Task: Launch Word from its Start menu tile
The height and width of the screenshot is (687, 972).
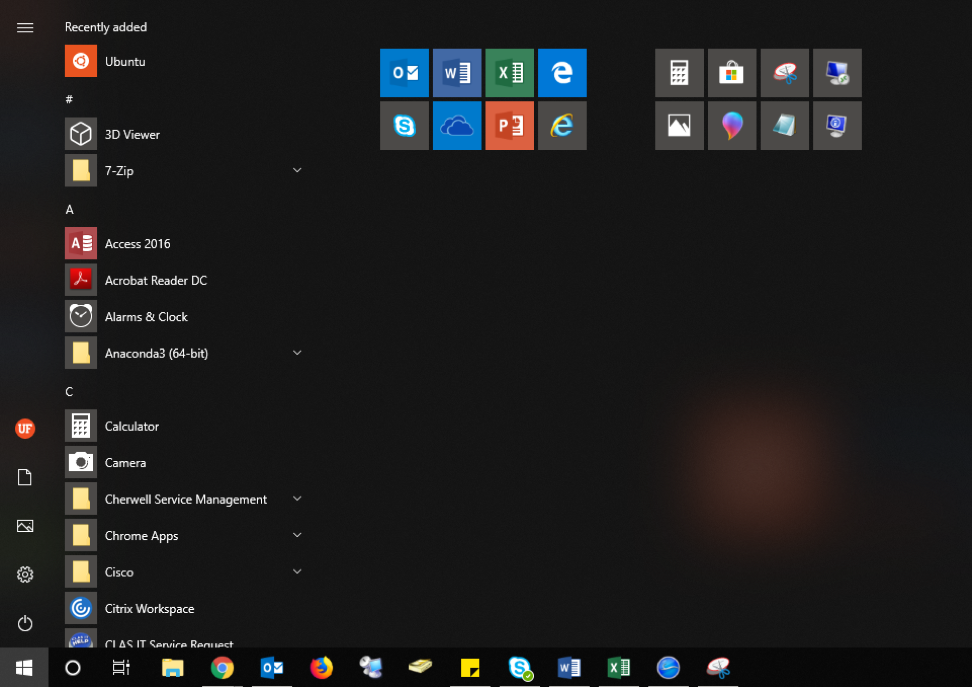Action: click(457, 73)
